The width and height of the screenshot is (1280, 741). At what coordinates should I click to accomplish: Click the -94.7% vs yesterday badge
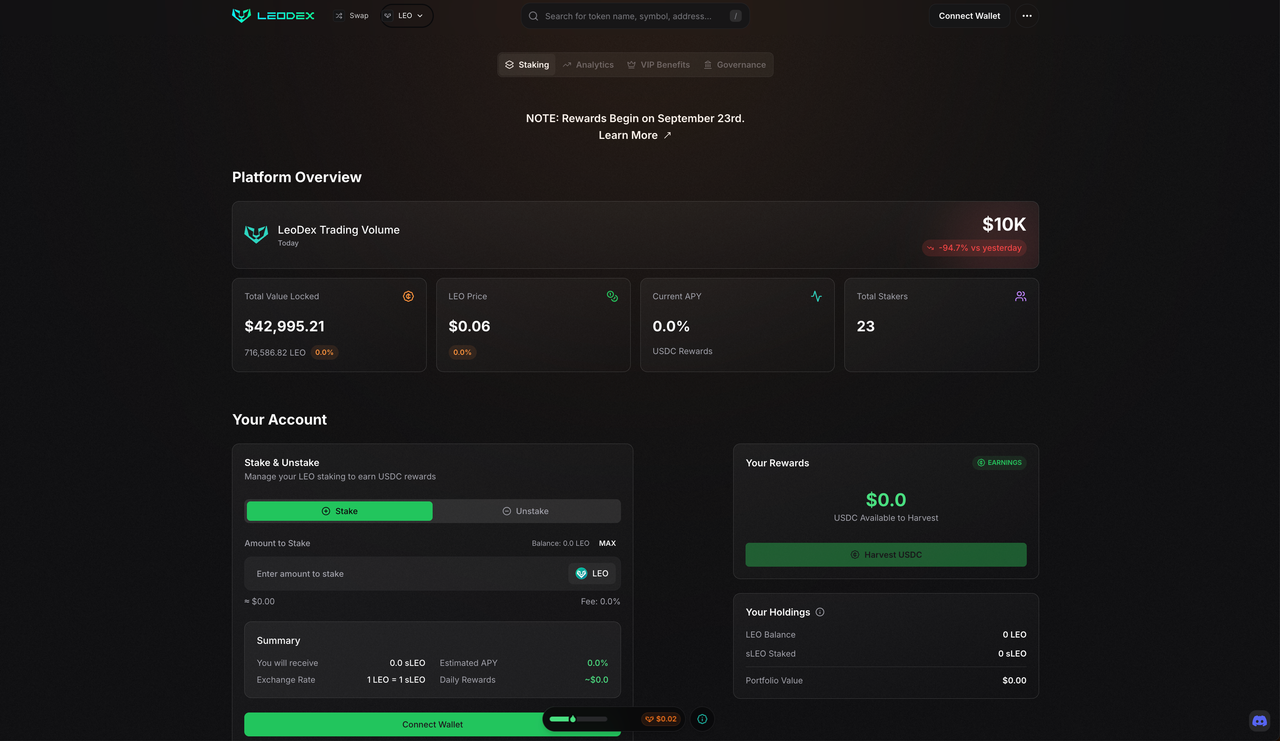[974, 248]
